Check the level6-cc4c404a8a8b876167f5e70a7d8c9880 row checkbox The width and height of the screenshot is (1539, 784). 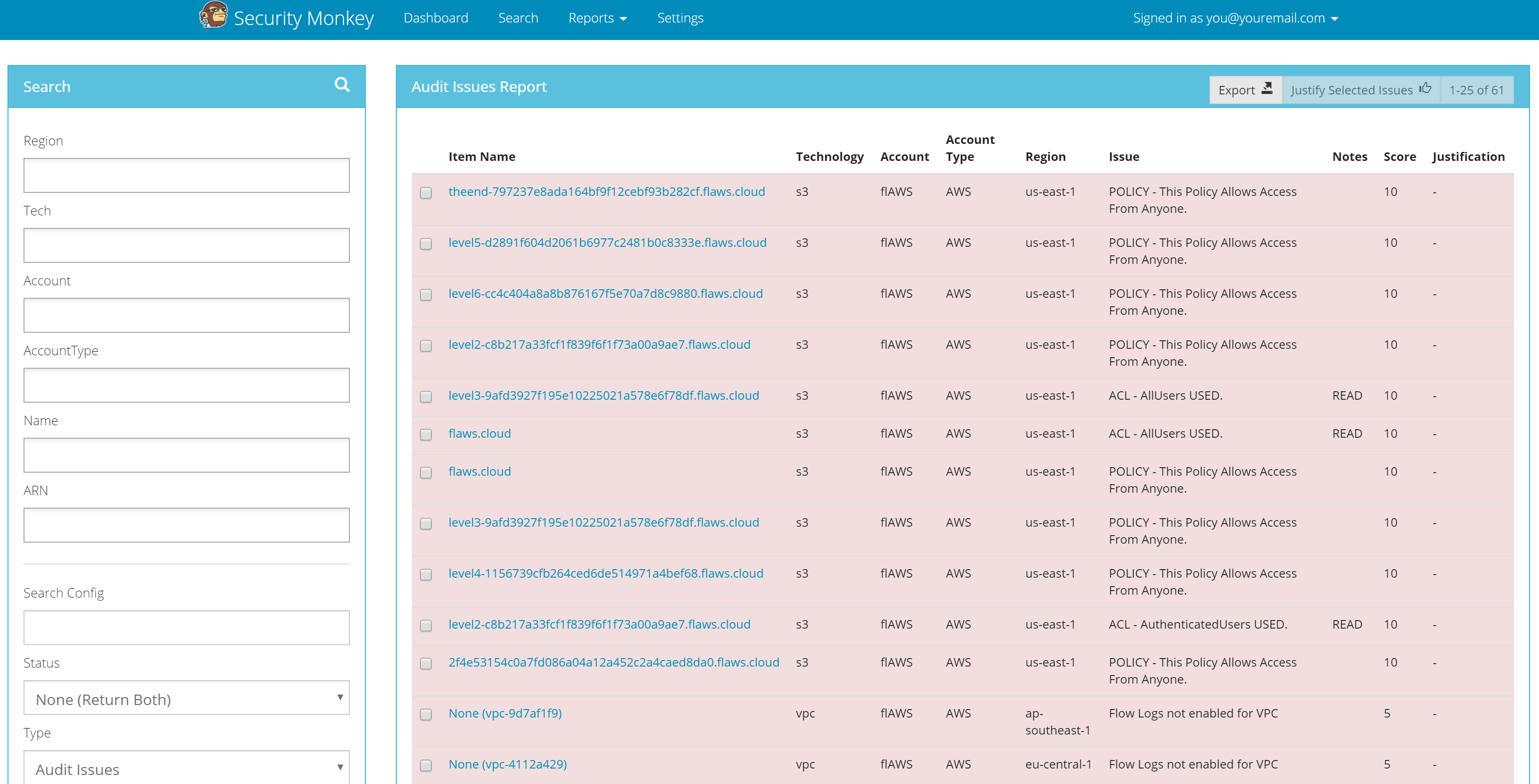pyautogui.click(x=425, y=294)
